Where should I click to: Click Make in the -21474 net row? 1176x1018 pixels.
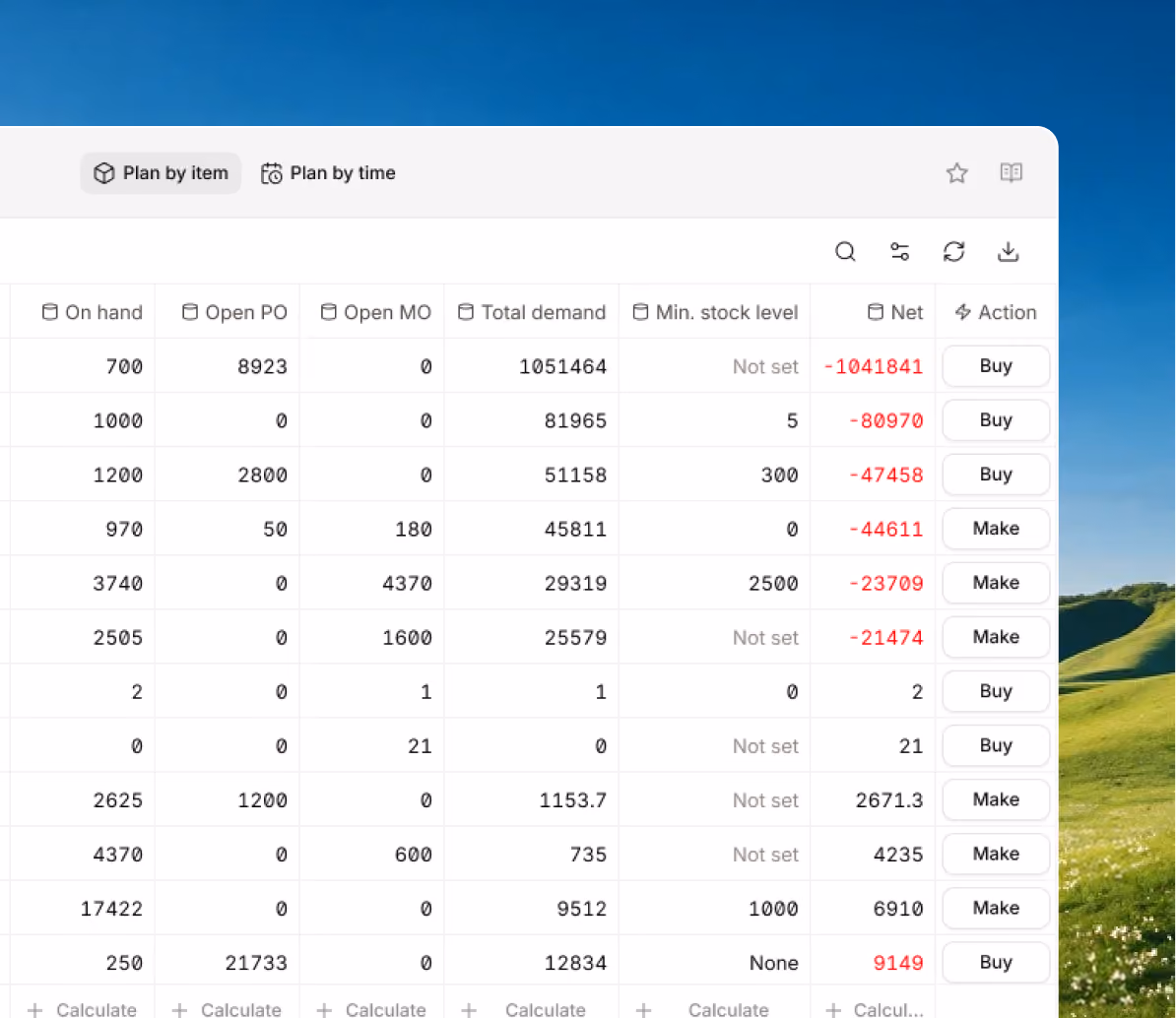tap(995, 637)
